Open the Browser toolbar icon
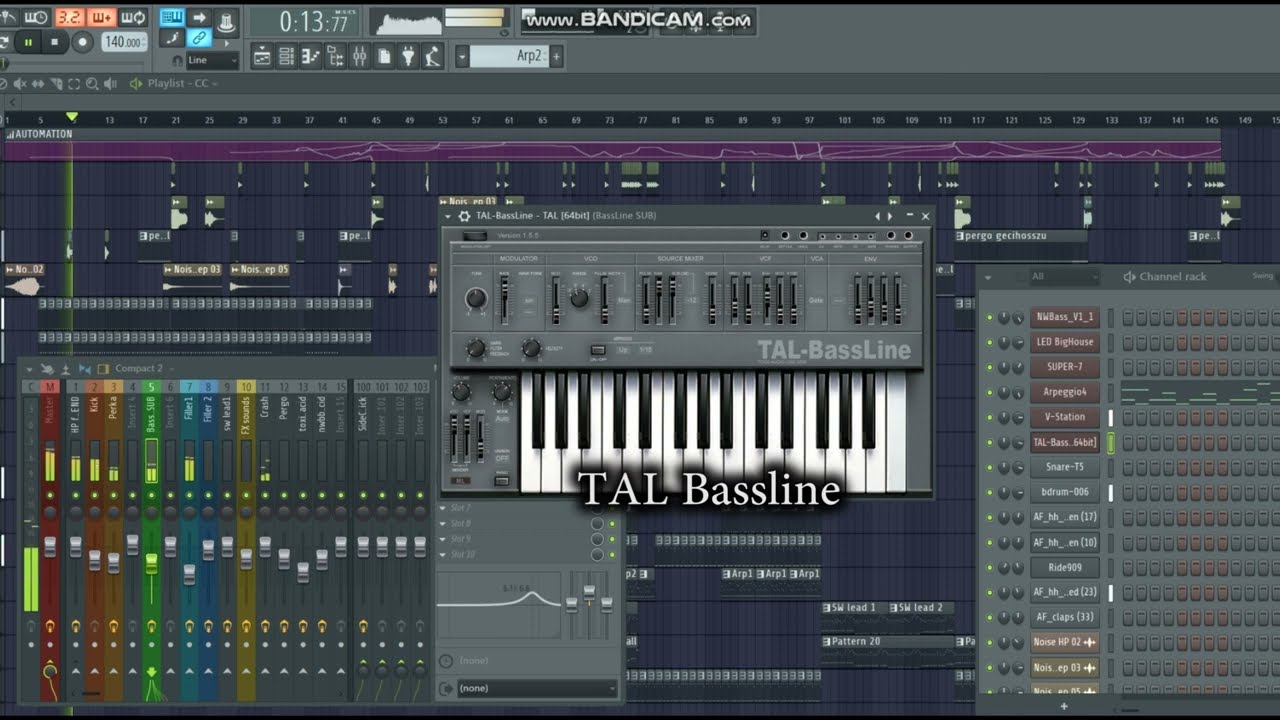The width and height of the screenshot is (1280, 720). click(x=335, y=57)
